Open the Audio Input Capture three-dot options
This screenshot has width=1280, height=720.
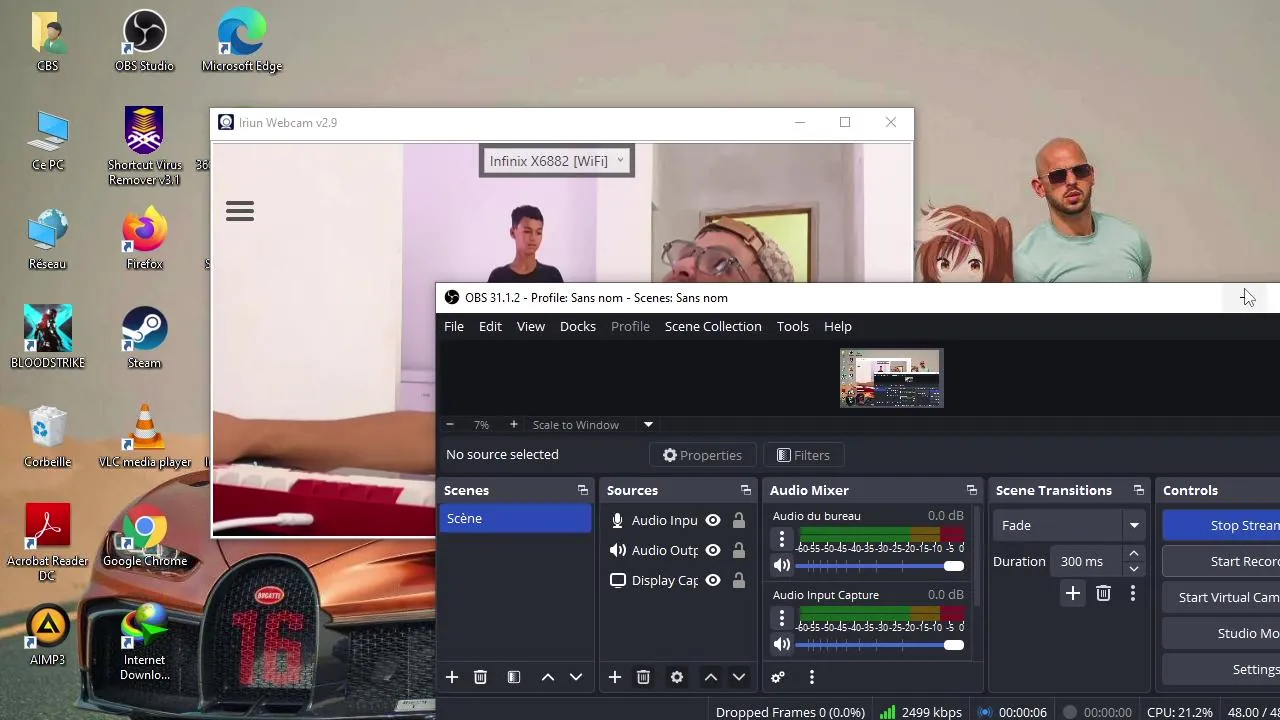782,618
